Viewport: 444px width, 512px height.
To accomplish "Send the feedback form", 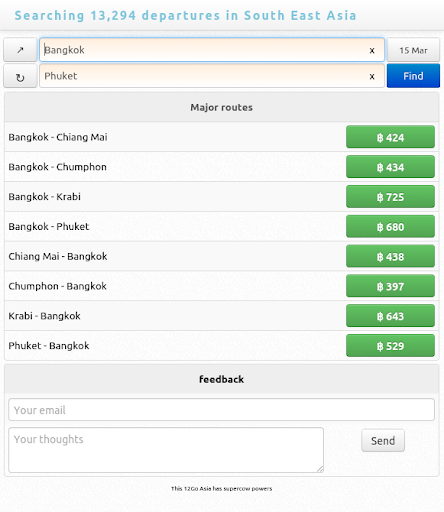I will pos(383,441).
